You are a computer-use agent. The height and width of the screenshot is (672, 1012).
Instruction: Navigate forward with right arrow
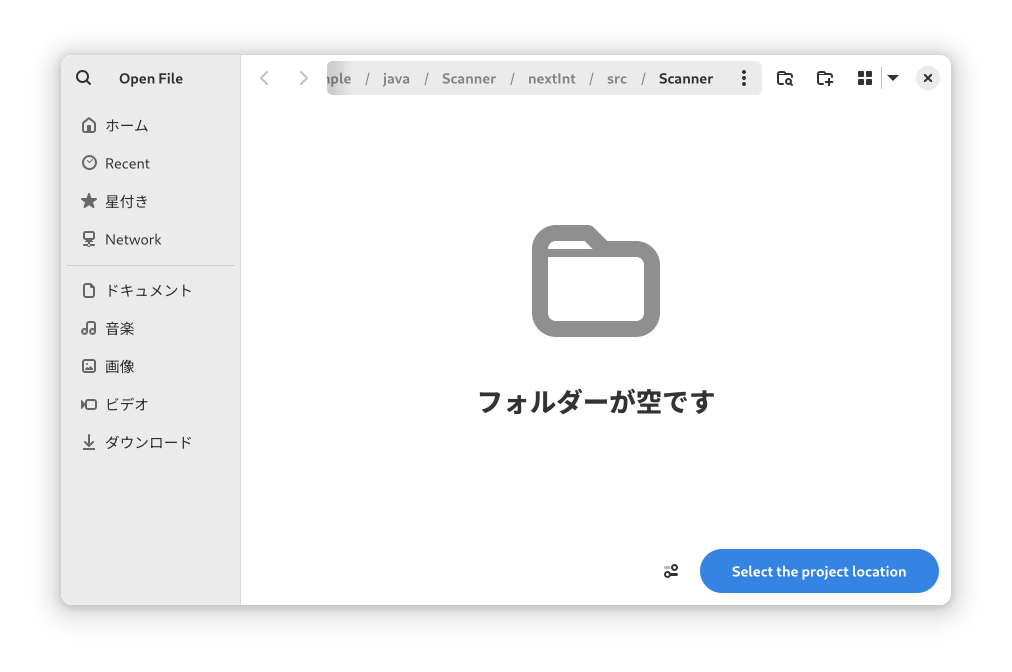303,78
